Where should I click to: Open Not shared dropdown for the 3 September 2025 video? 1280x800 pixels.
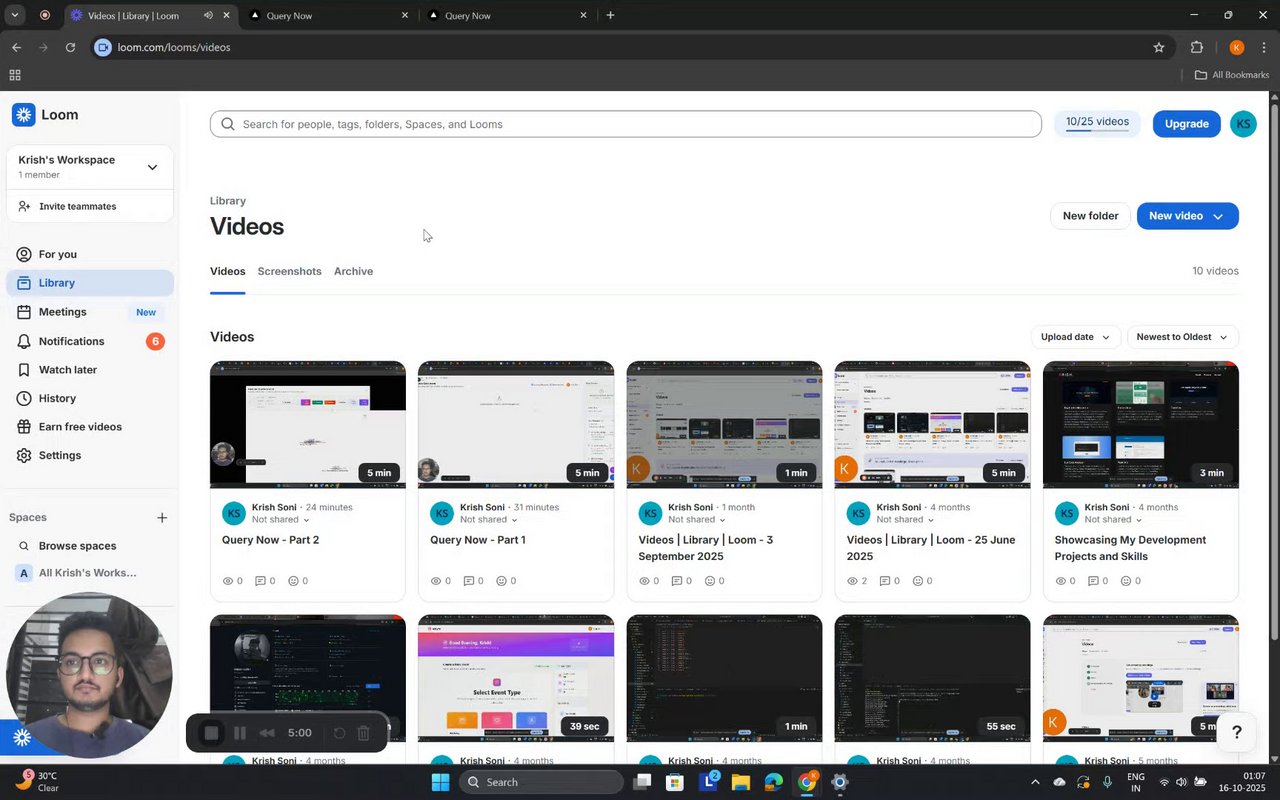click(x=697, y=520)
